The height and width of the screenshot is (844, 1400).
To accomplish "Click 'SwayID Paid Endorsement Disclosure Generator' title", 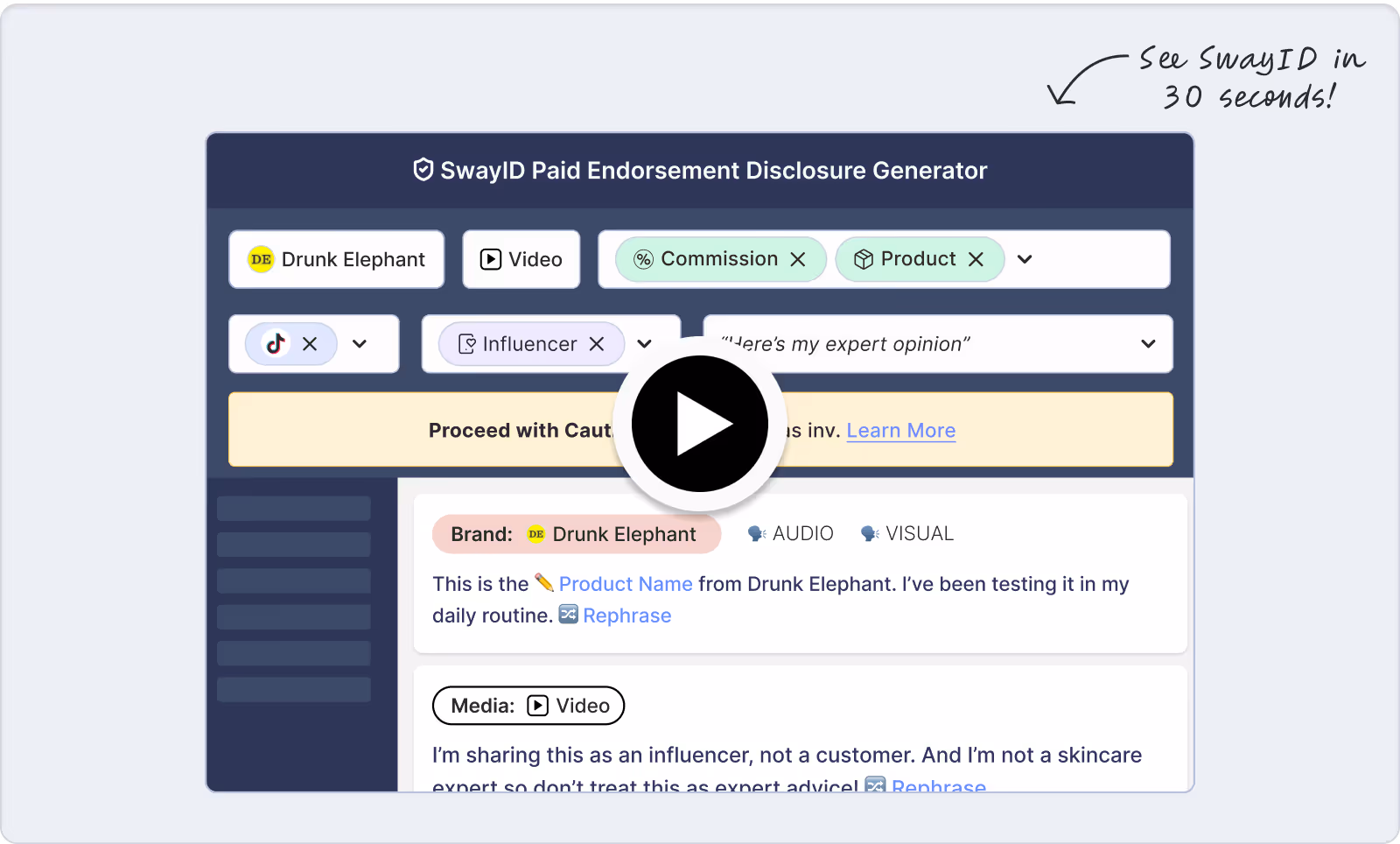I will pyautogui.click(x=713, y=171).
